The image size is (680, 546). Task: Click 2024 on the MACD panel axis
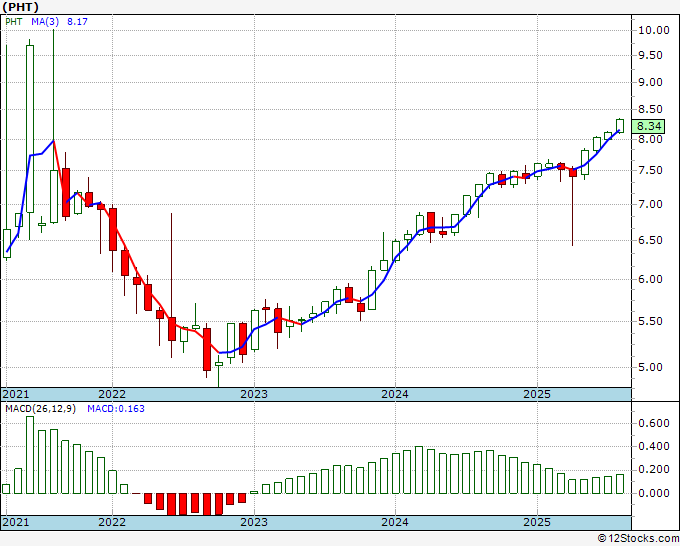click(395, 522)
